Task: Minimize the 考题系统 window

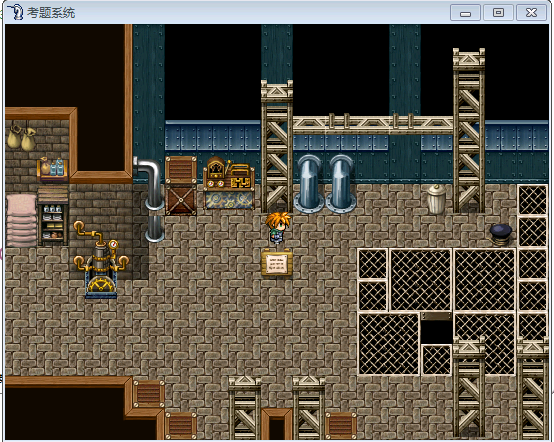Action: 465,13
